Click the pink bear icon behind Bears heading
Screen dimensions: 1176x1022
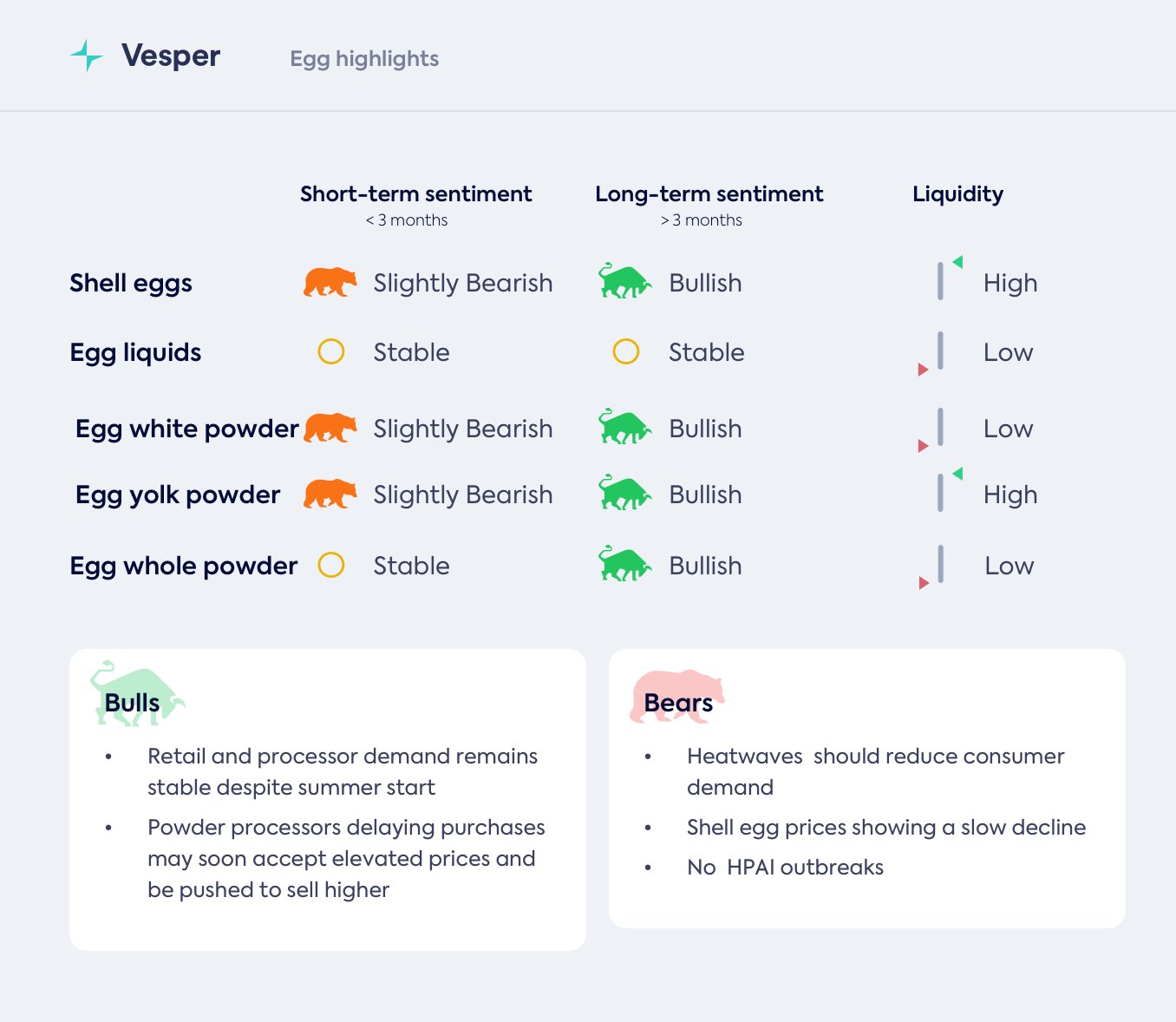click(677, 694)
